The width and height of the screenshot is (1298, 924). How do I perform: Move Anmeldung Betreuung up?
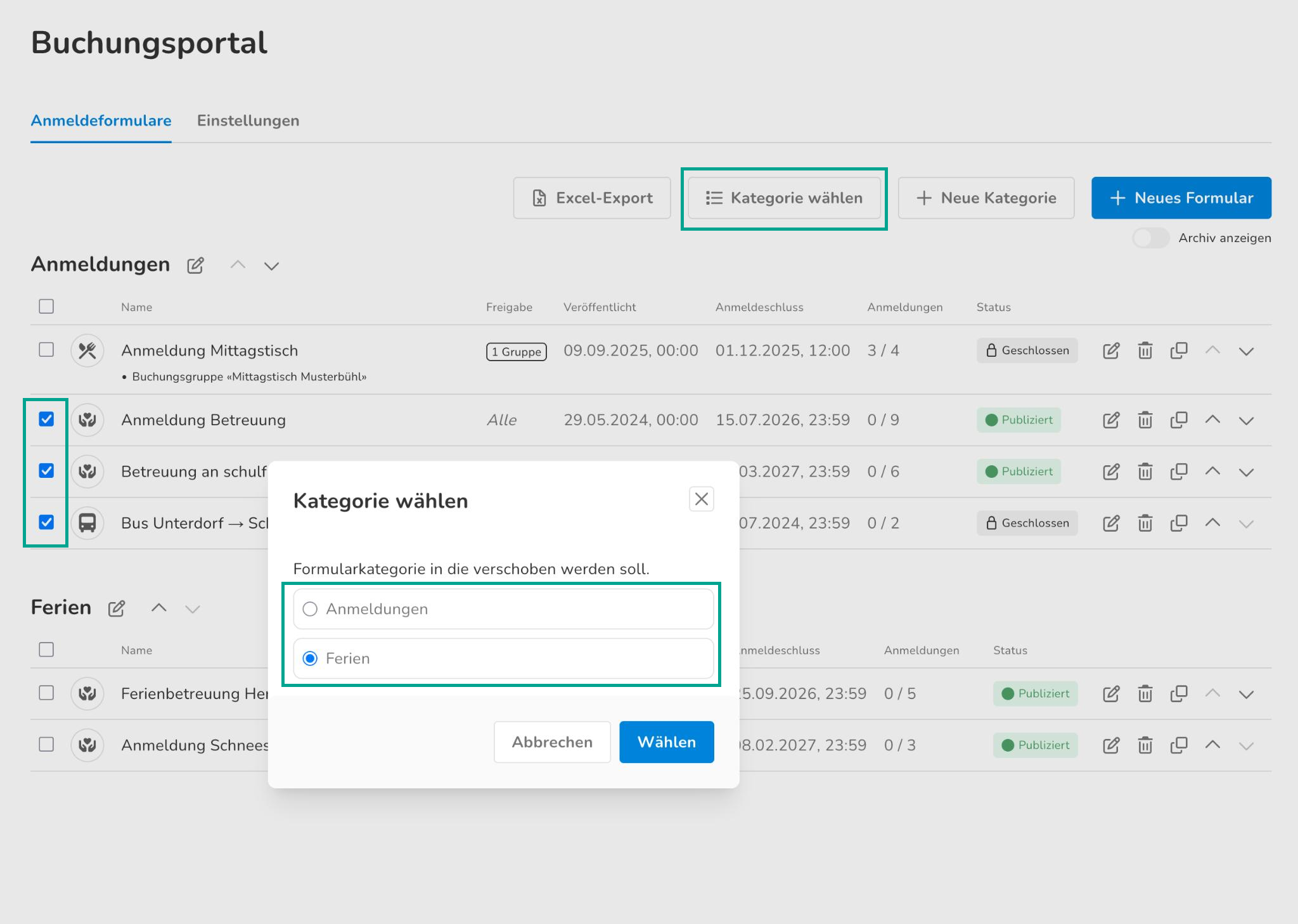[1212, 420]
